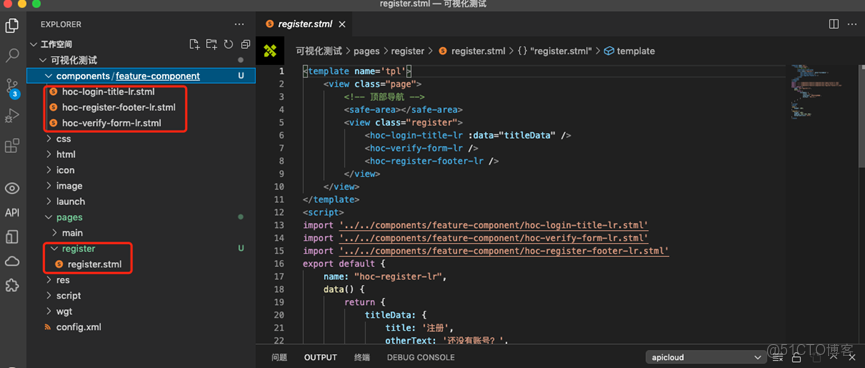
Task: Switch to the 终端 panel tab
Action: click(x=362, y=358)
